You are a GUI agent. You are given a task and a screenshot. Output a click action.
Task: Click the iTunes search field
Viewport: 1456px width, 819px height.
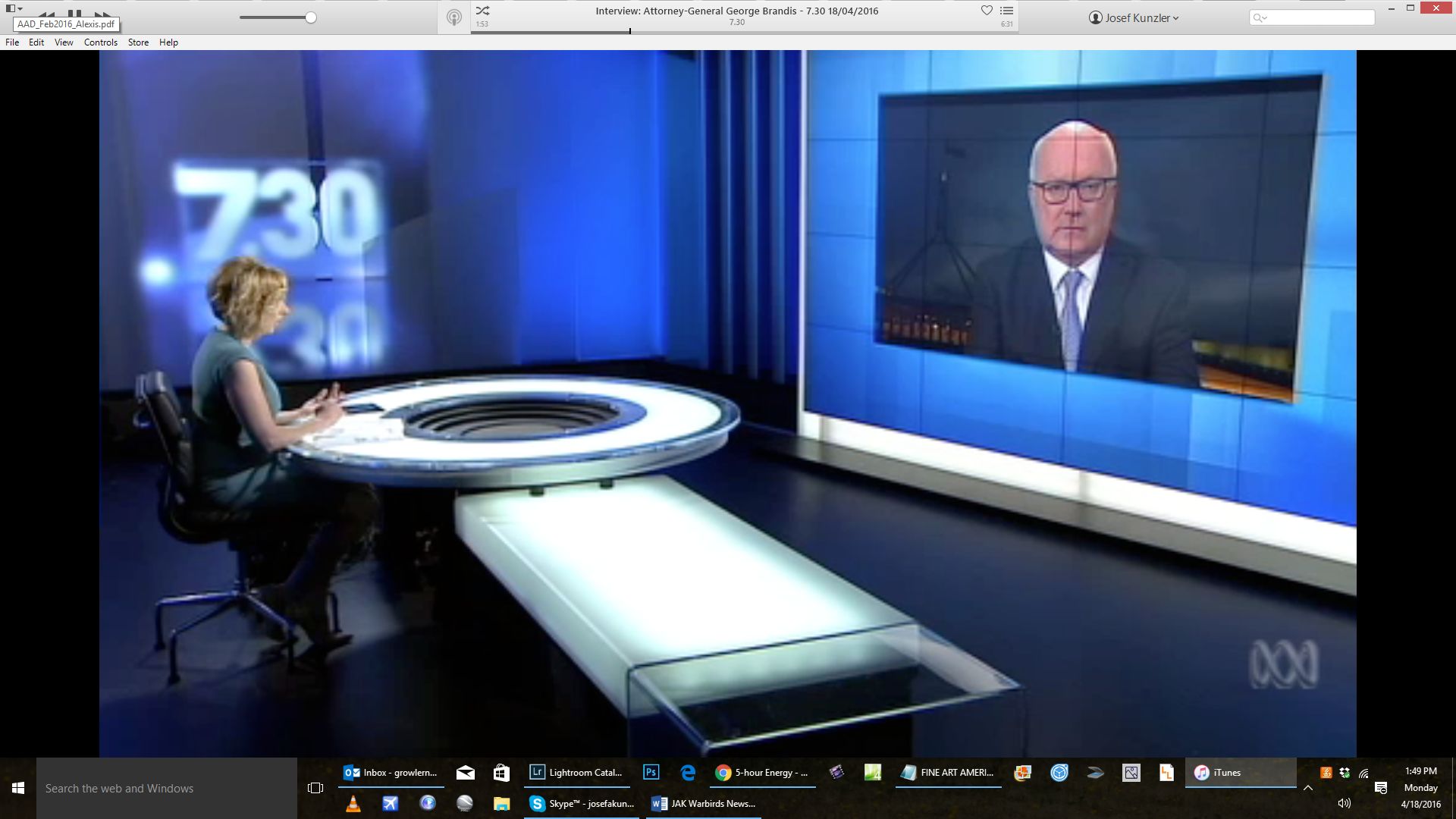pos(1319,17)
